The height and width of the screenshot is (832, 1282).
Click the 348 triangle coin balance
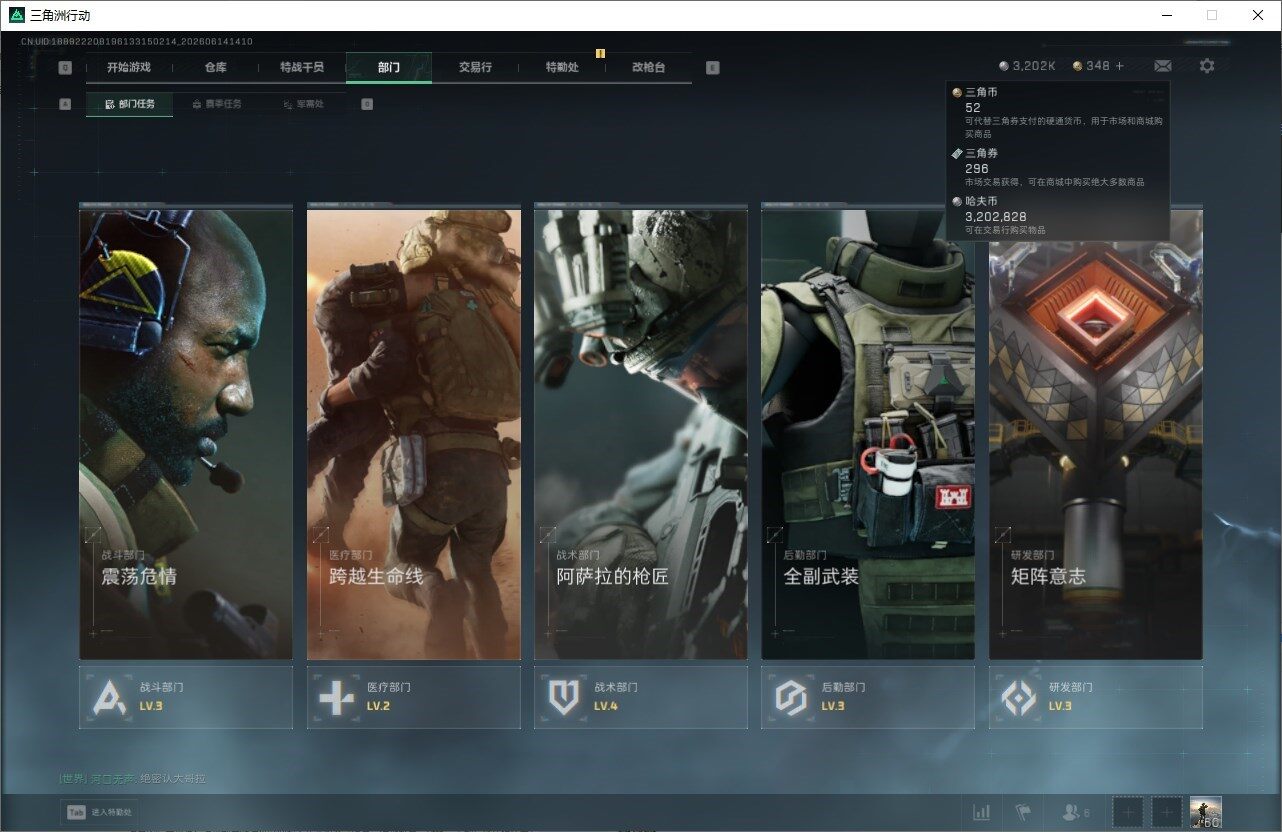(x=1091, y=66)
